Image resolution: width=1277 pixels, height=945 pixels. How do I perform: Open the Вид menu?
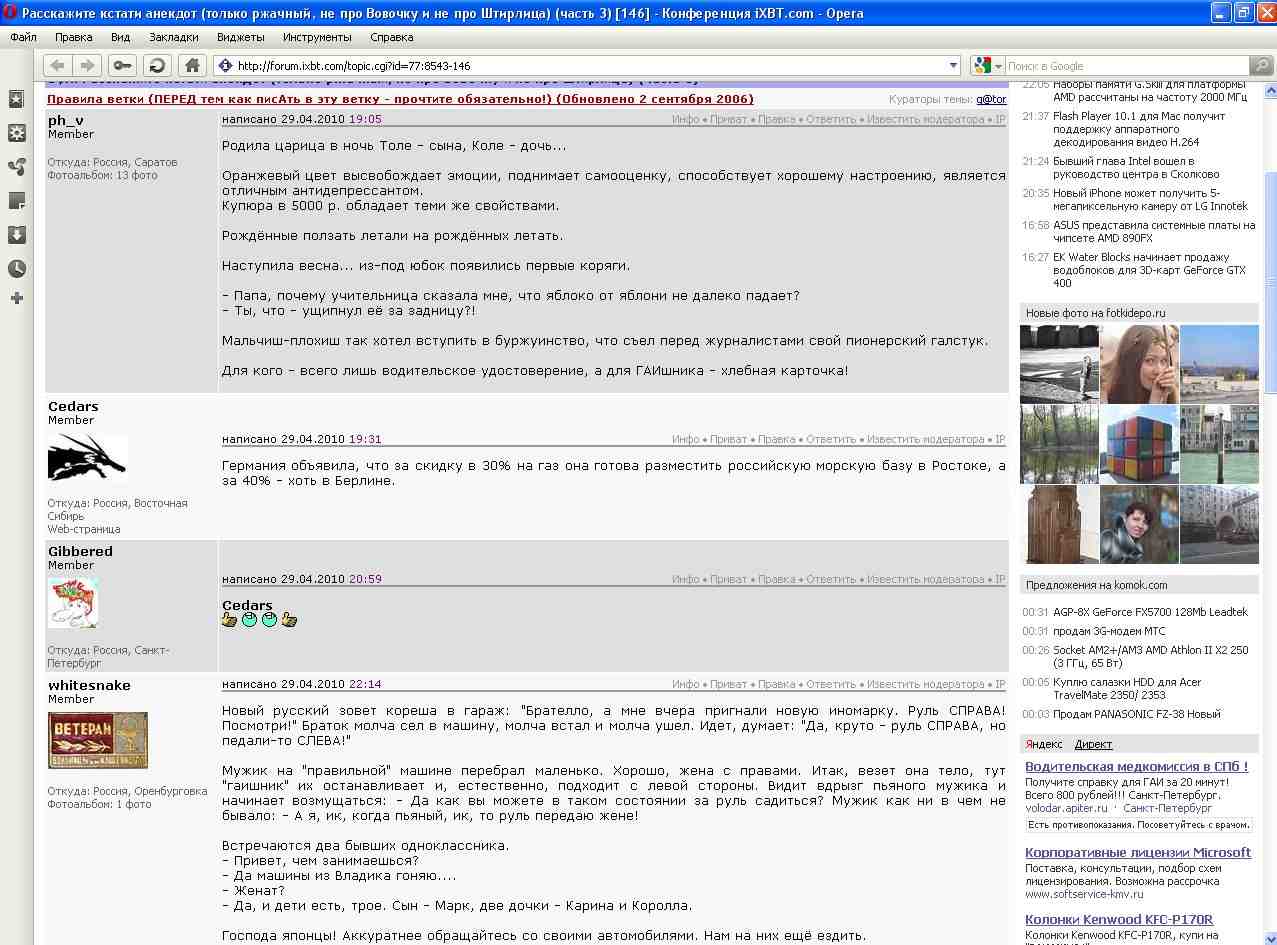click(x=121, y=37)
